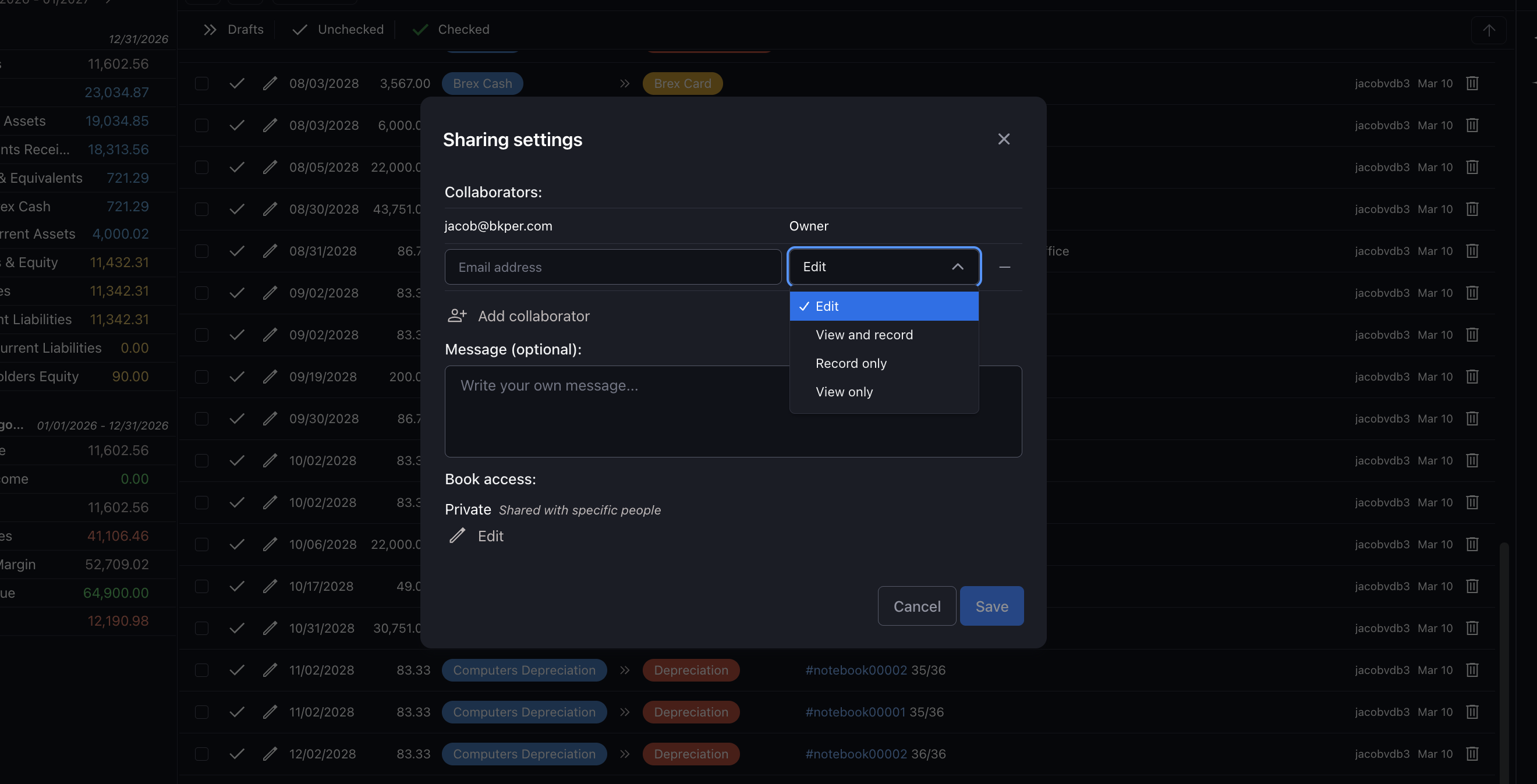Remove the collaborator row with minus icon
The width and height of the screenshot is (1537, 784).
coord(1004,267)
